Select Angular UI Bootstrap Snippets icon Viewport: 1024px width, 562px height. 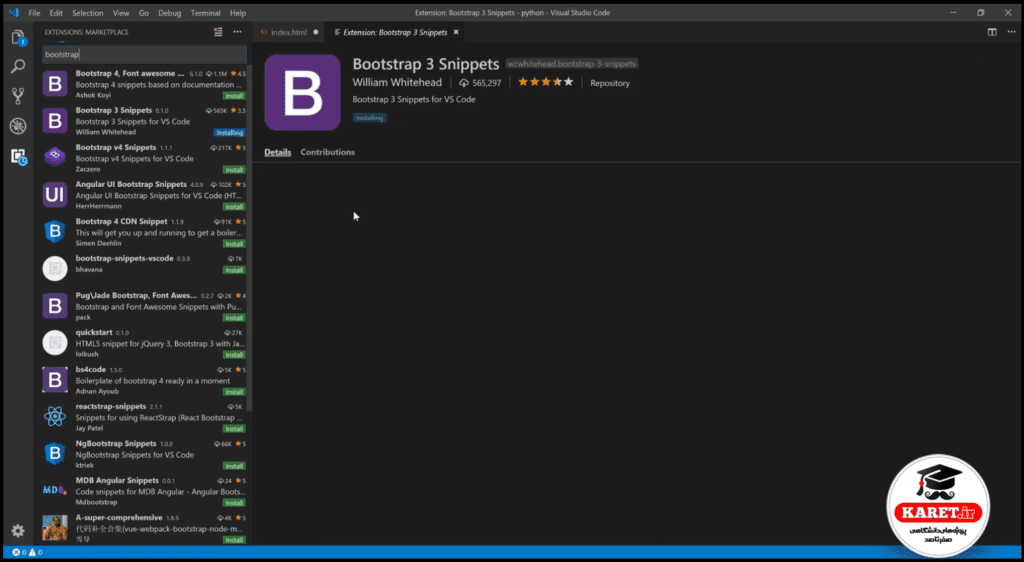[55, 195]
